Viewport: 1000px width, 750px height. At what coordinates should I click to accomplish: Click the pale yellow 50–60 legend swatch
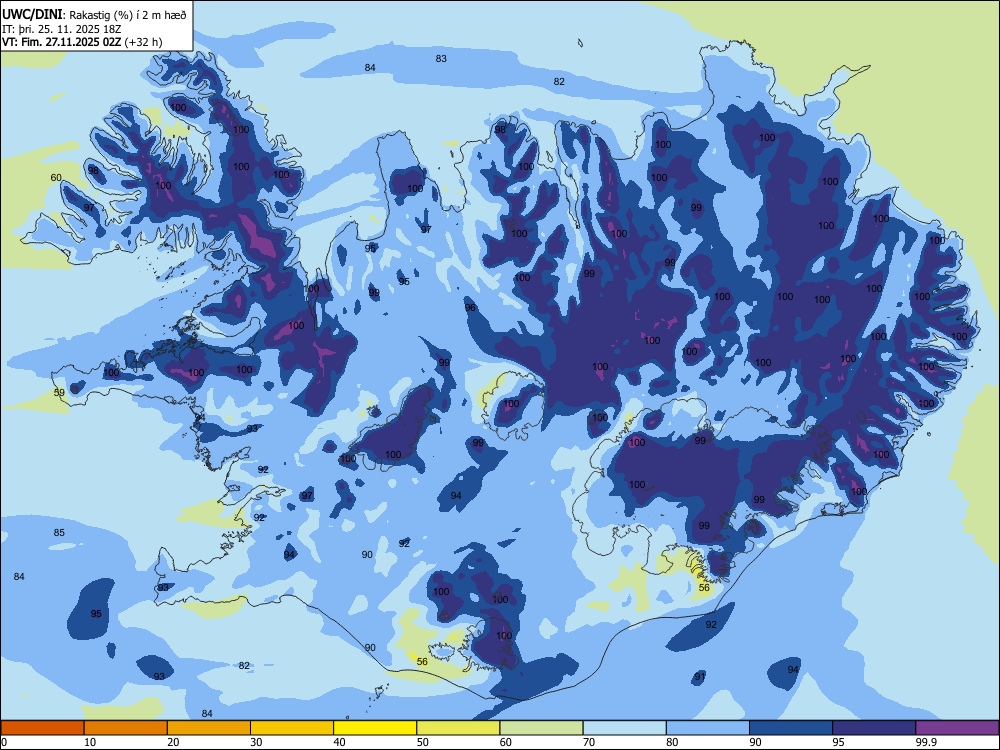pos(459,728)
